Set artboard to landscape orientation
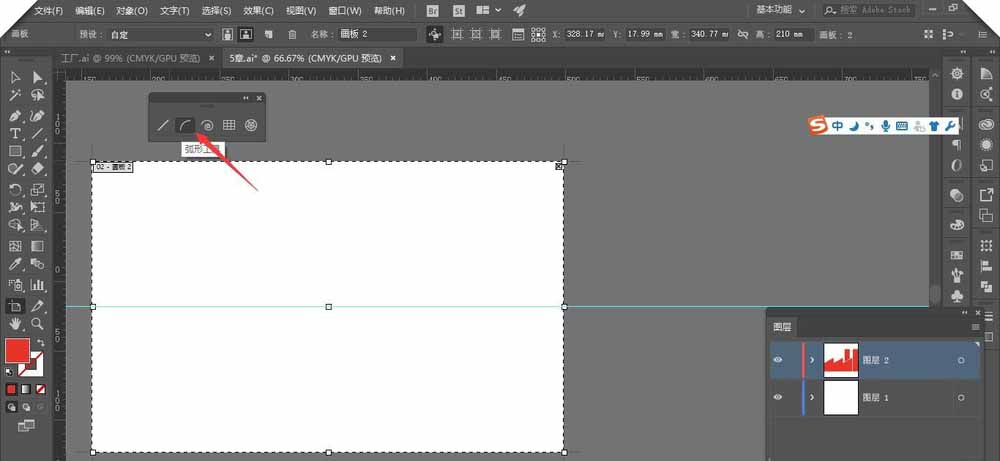The width and height of the screenshot is (1000, 461). [x=246, y=34]
